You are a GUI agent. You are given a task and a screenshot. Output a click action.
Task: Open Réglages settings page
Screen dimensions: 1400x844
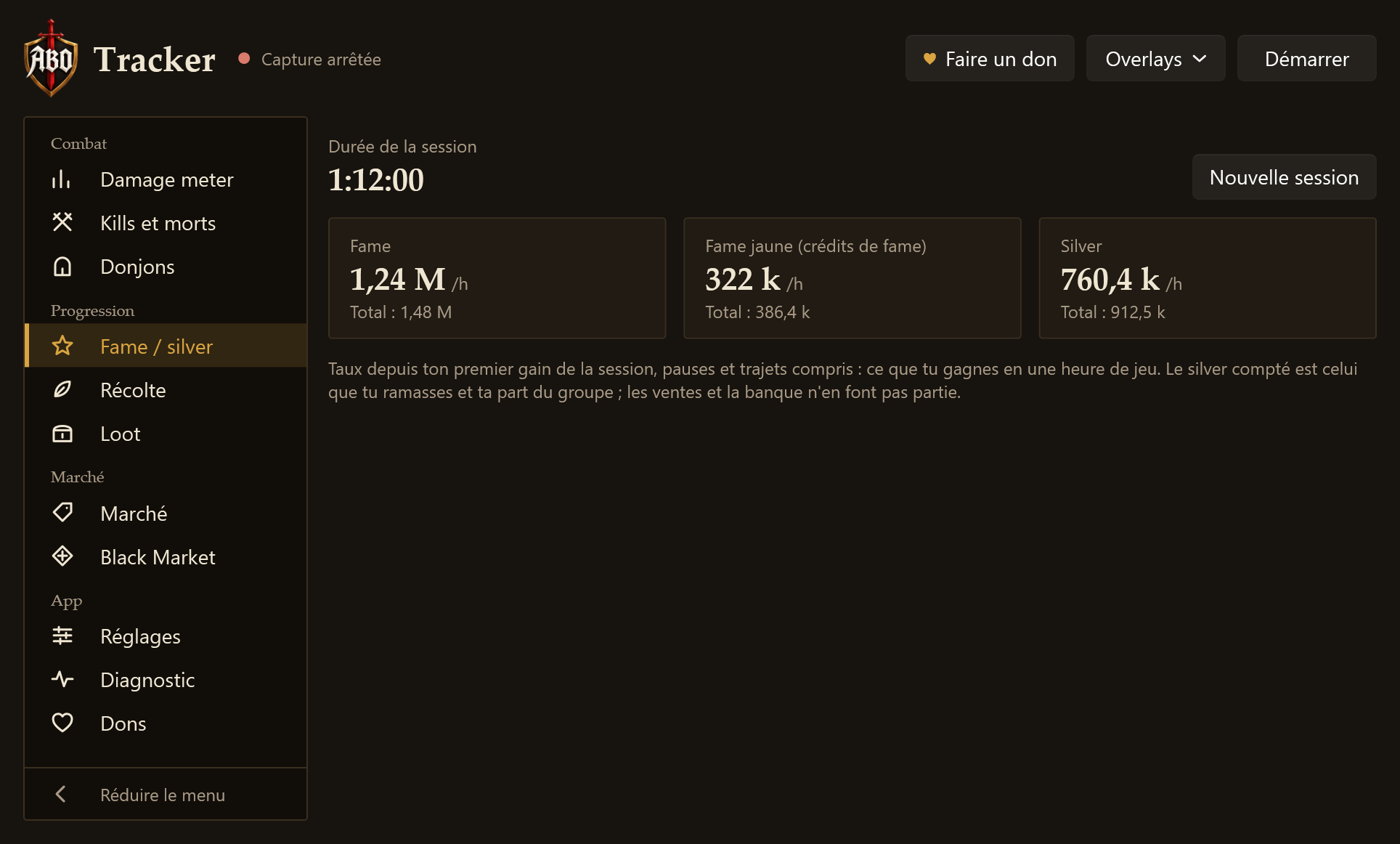coord(166,636)
